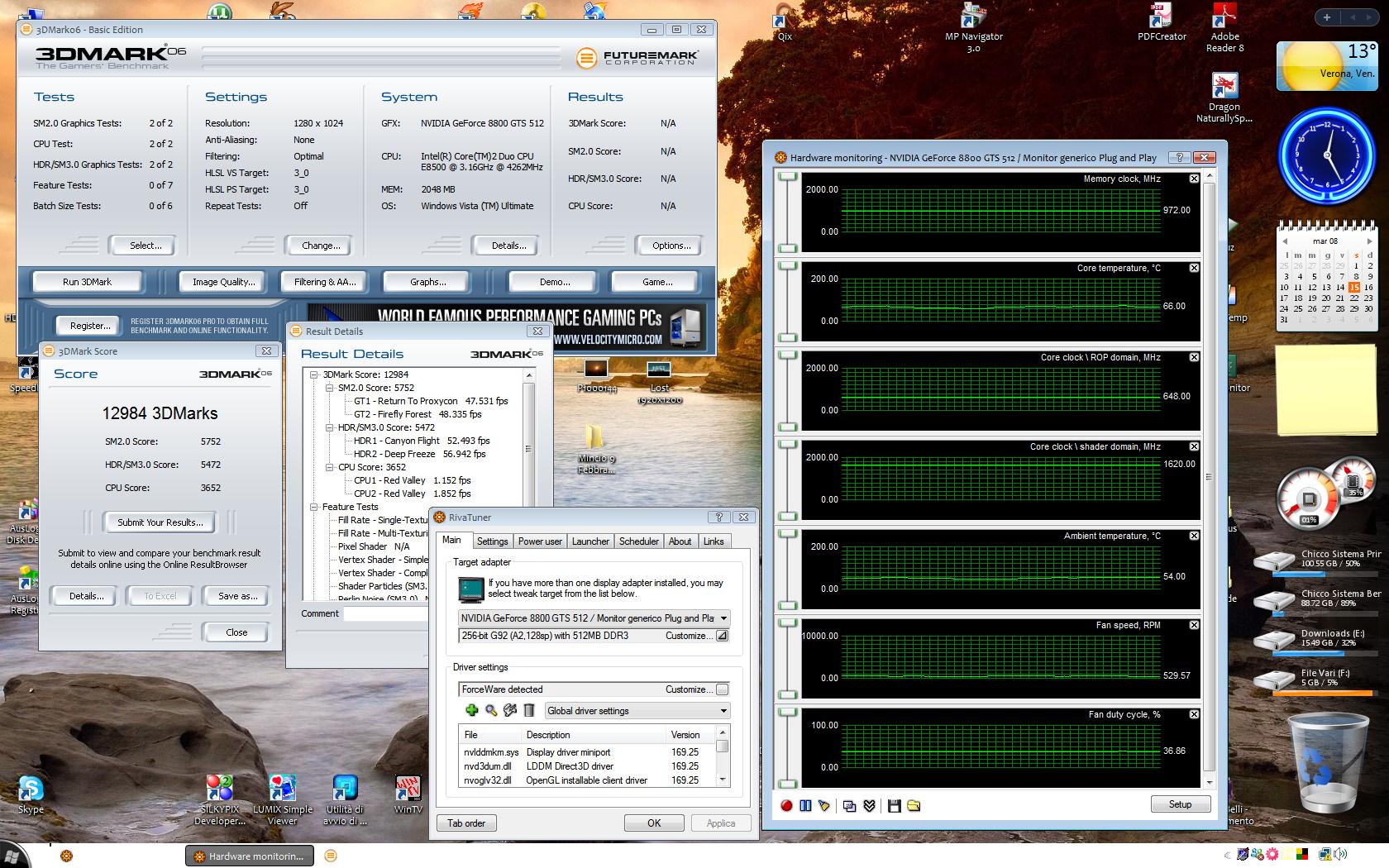Launch the Adobe Reader 8 shortcut
Viewport: 1389px width, 868px height.
point(1224,28)
